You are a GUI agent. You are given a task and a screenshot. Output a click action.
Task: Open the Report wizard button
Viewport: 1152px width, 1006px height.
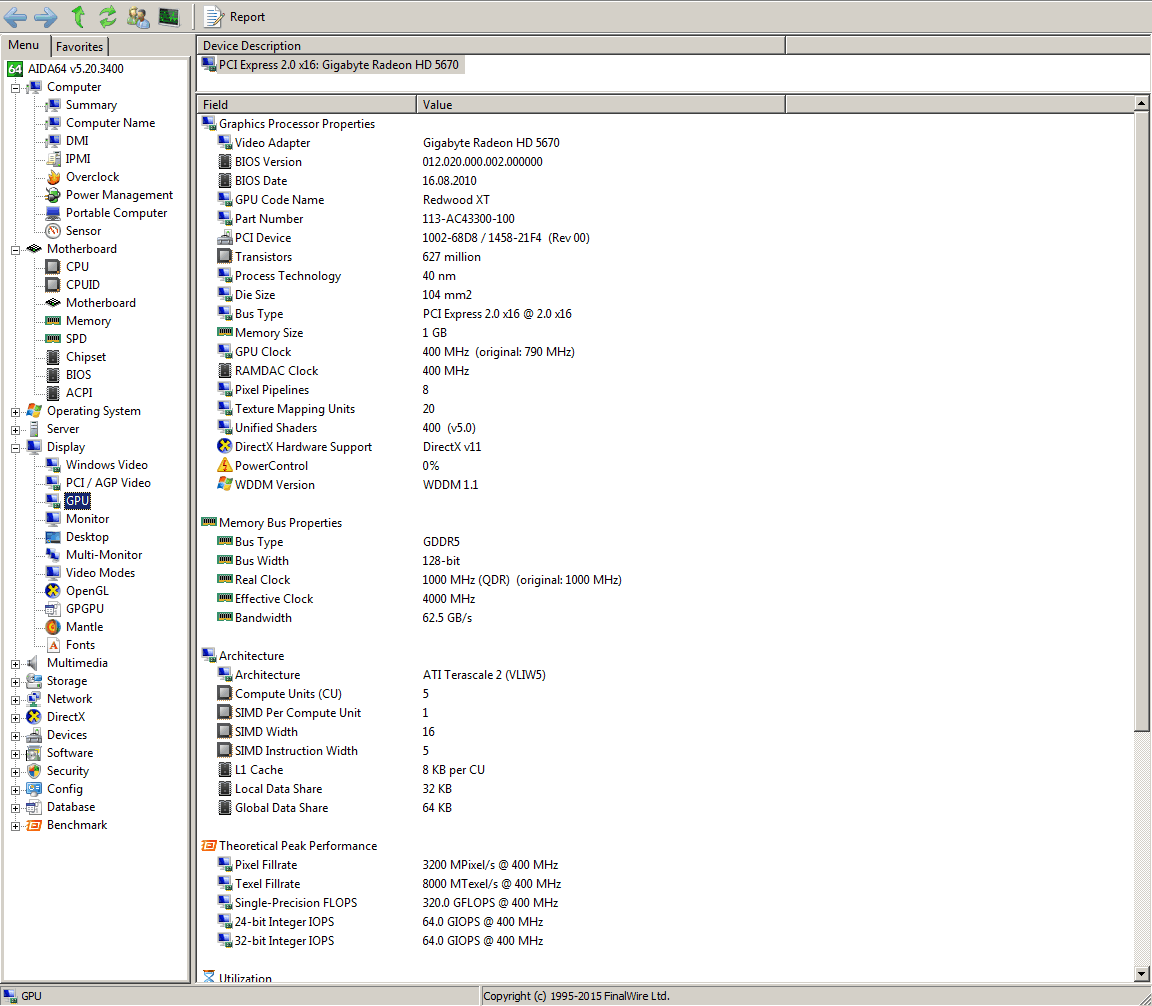click(x=235, y=16)
